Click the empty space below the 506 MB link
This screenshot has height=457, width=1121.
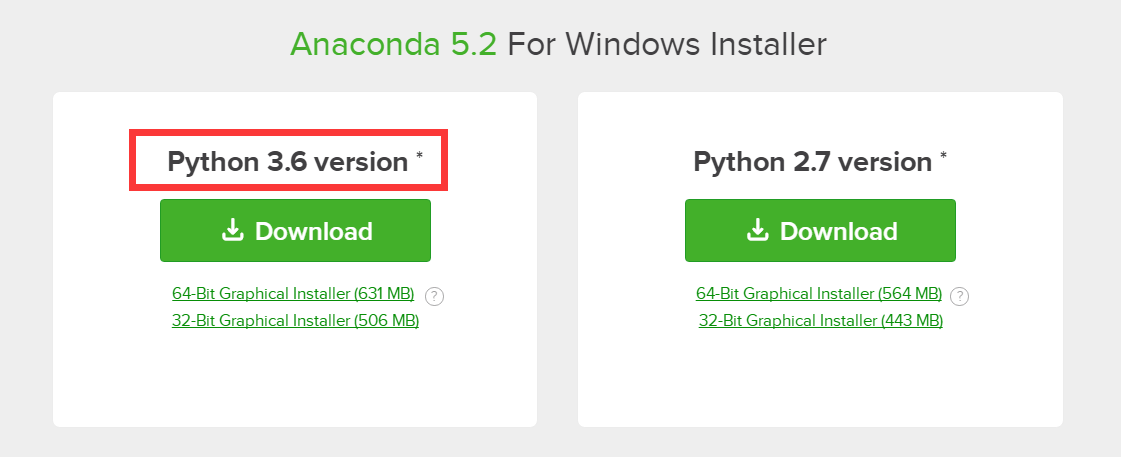[295, 380]
